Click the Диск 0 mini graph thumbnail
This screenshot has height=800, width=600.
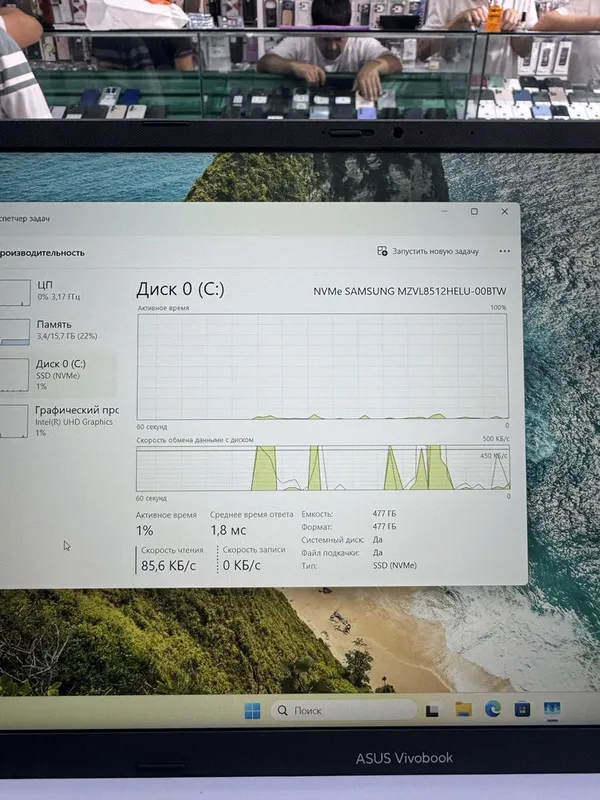point(14,375)
